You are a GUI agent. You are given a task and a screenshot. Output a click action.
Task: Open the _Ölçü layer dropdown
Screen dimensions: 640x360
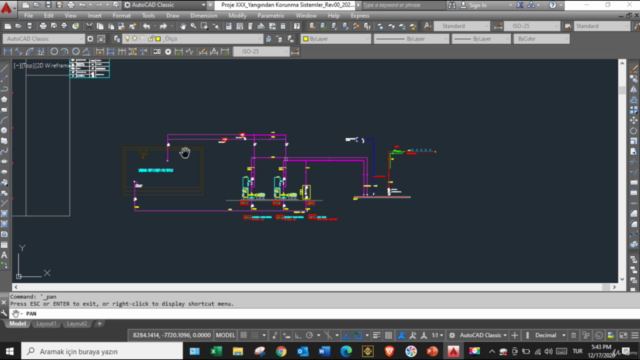[193, 39]
